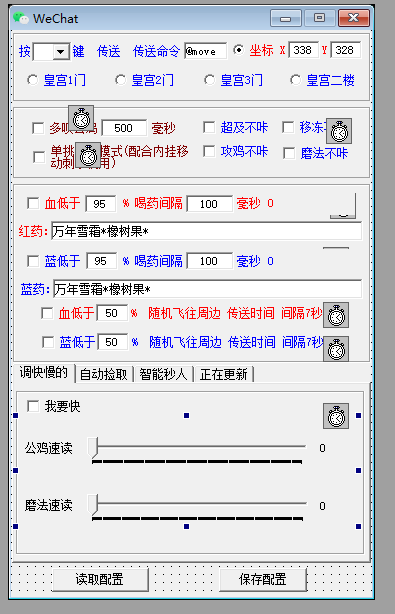The height and width of the screenshot is (614, 395).
Task: Click the 磨法速读 slider handle
Action: click(x=93, y=505)
